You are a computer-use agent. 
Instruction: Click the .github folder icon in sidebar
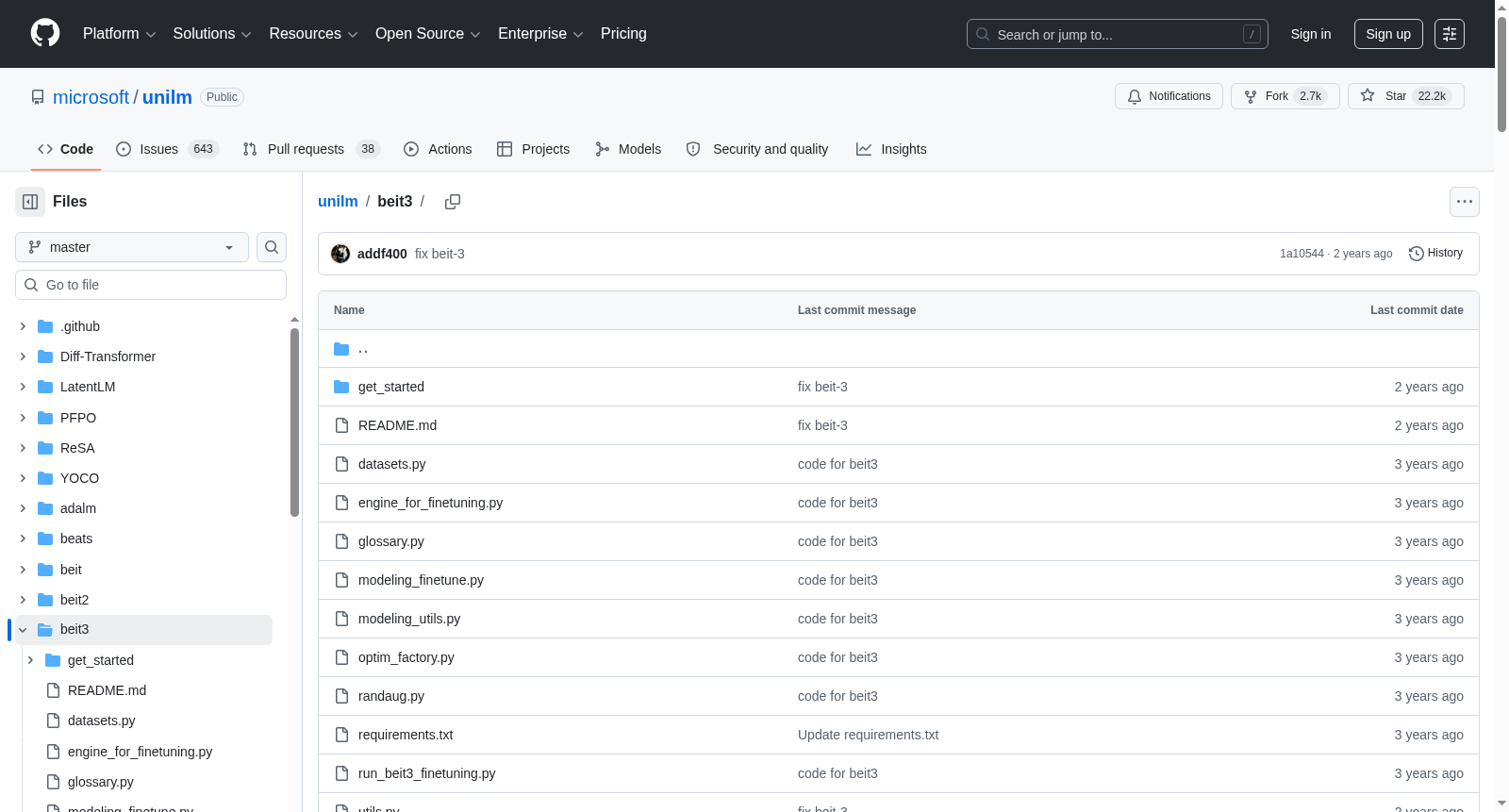tap(45, 326)
